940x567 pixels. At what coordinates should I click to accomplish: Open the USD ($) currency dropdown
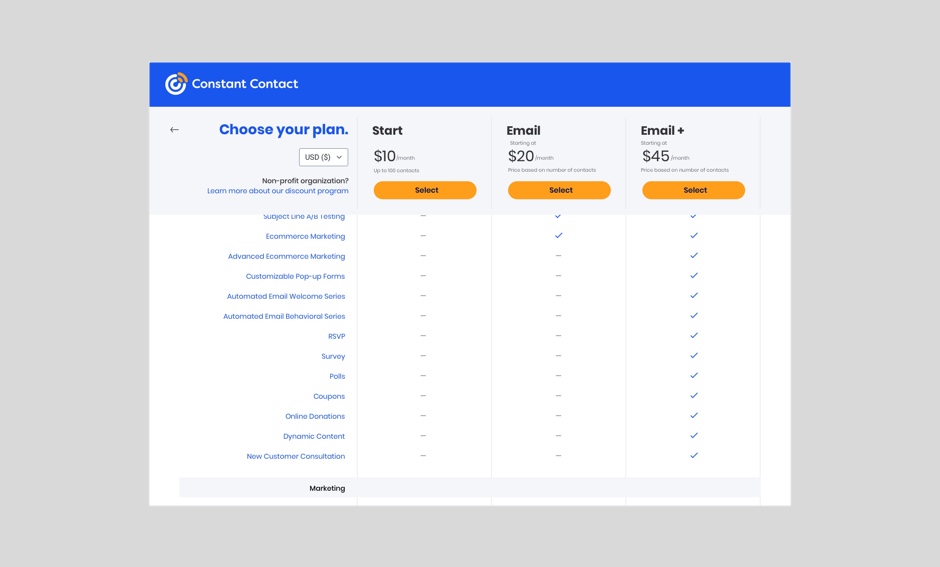click(x=324, y=157)
